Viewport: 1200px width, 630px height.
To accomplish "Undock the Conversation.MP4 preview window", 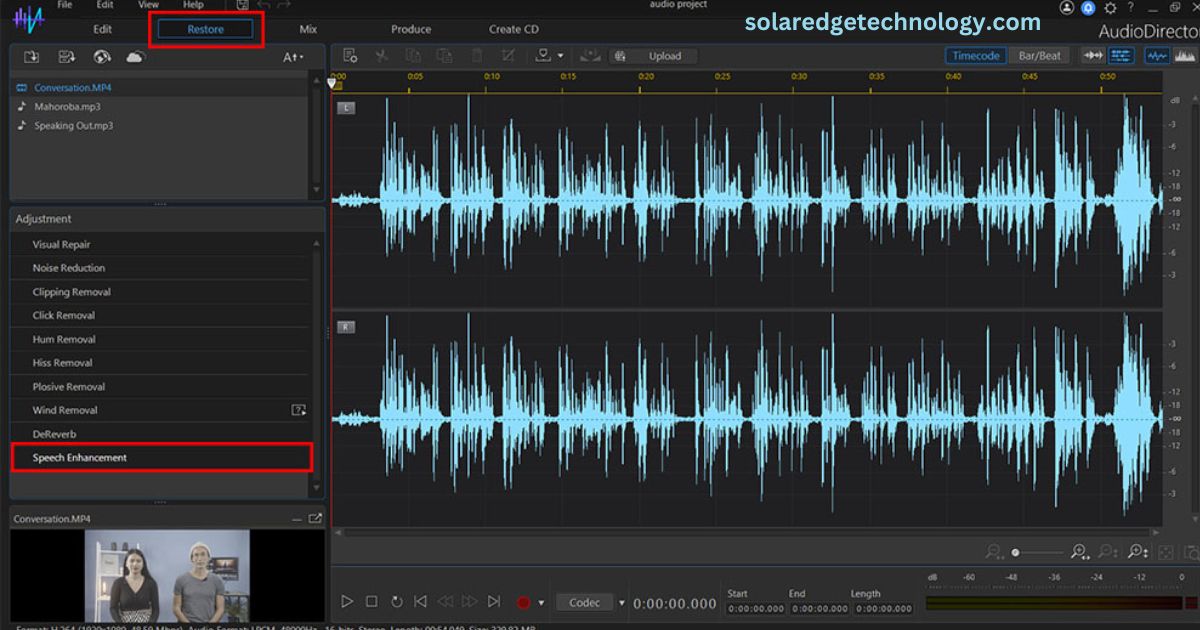I will pos(315,519).
